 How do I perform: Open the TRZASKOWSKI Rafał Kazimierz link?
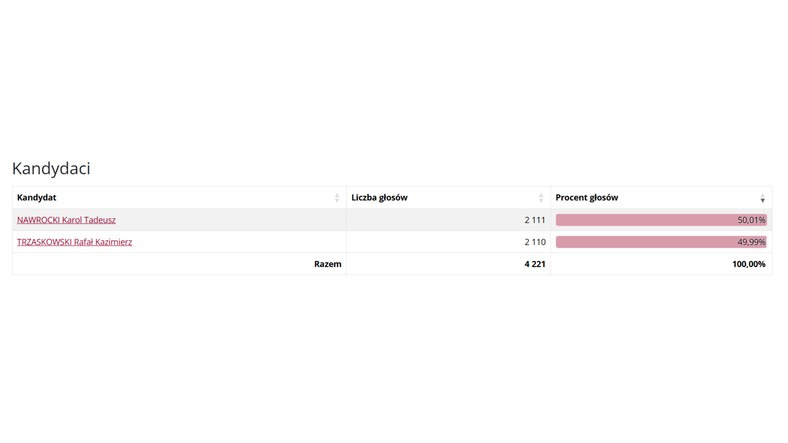click(x=74, y=242)
